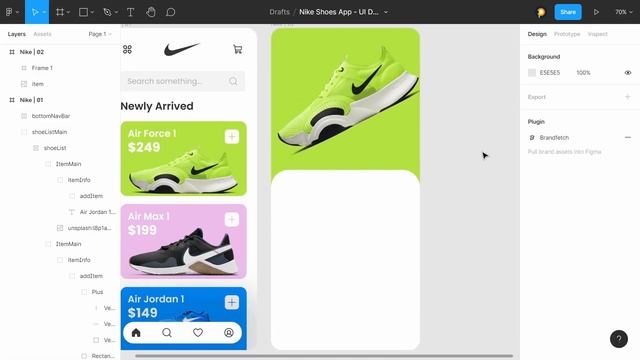The width and height of the screenshot is (640, 360).
Task: Select the Hand tool
Action: click(151, 12)
